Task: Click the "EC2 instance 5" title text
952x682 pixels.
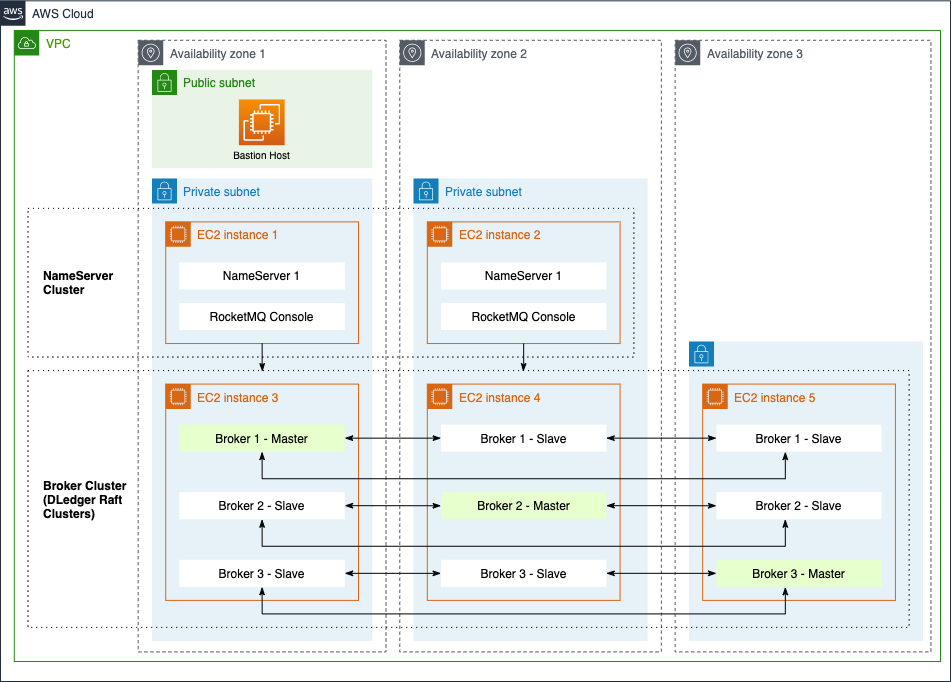Action: click(775, 398)
